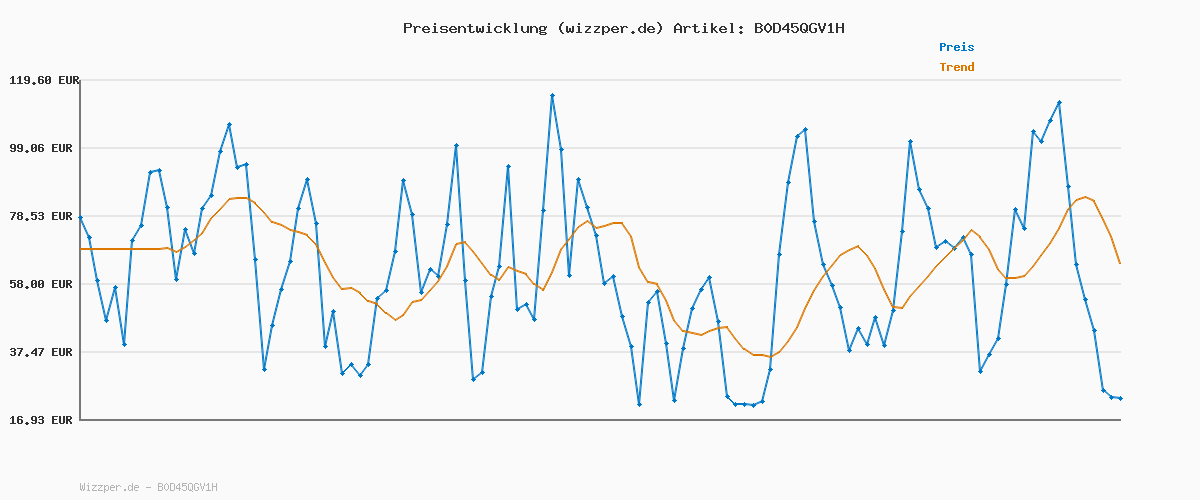Toggle the Preis series in legend
This screenshot has width=1200, height=500.
pos(956,47)
